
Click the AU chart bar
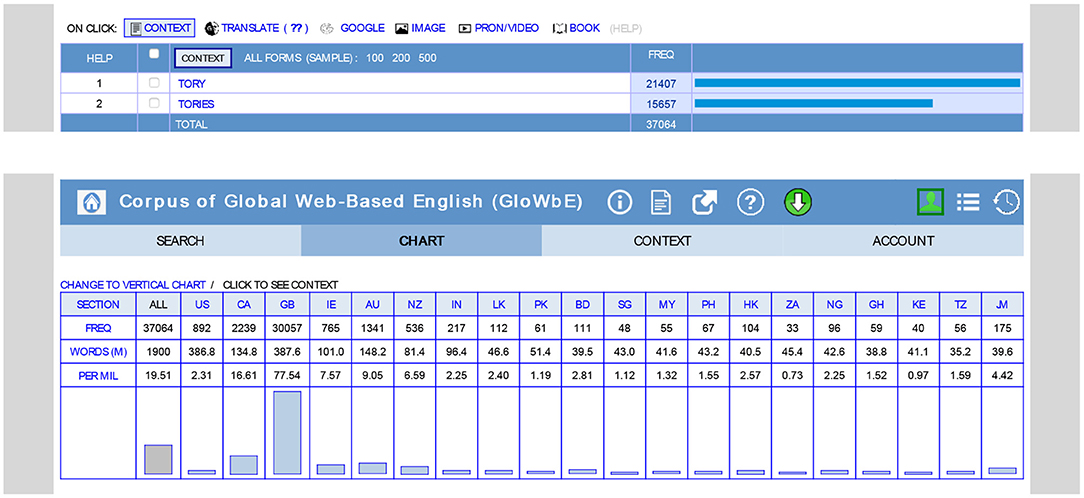coord(373,468)
